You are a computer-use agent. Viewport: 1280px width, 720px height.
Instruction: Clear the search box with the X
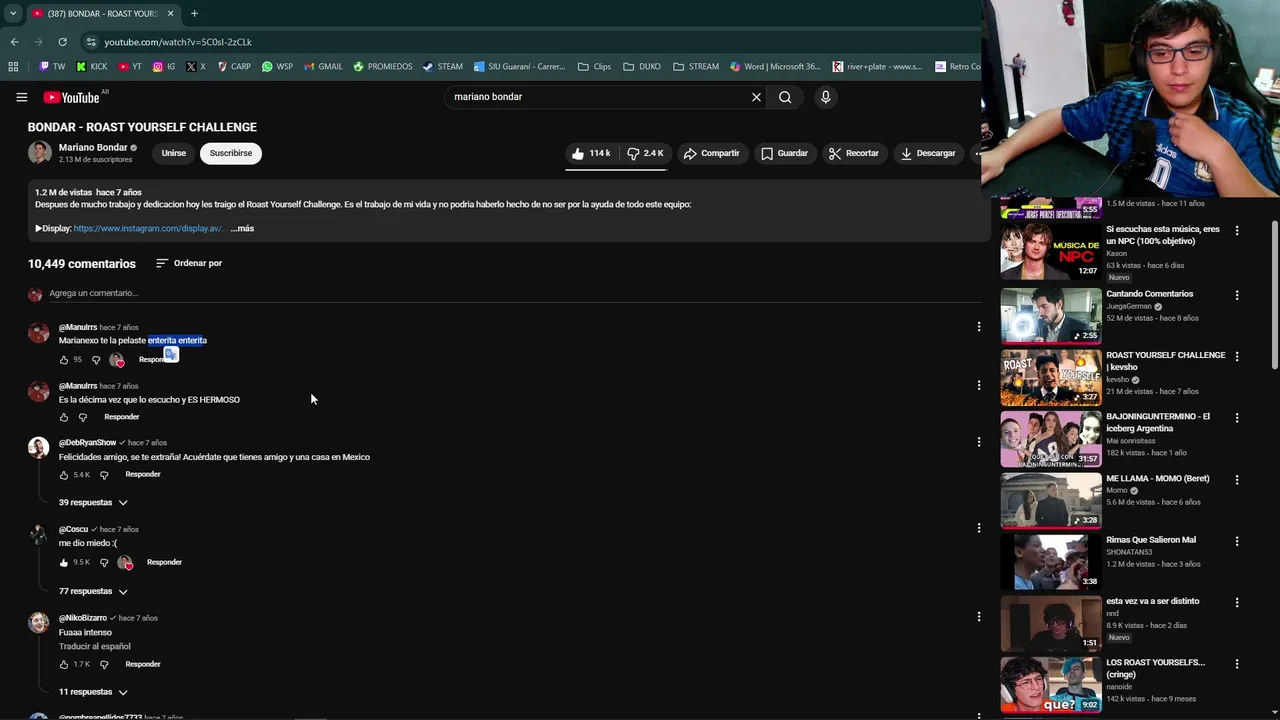(756, 97)
